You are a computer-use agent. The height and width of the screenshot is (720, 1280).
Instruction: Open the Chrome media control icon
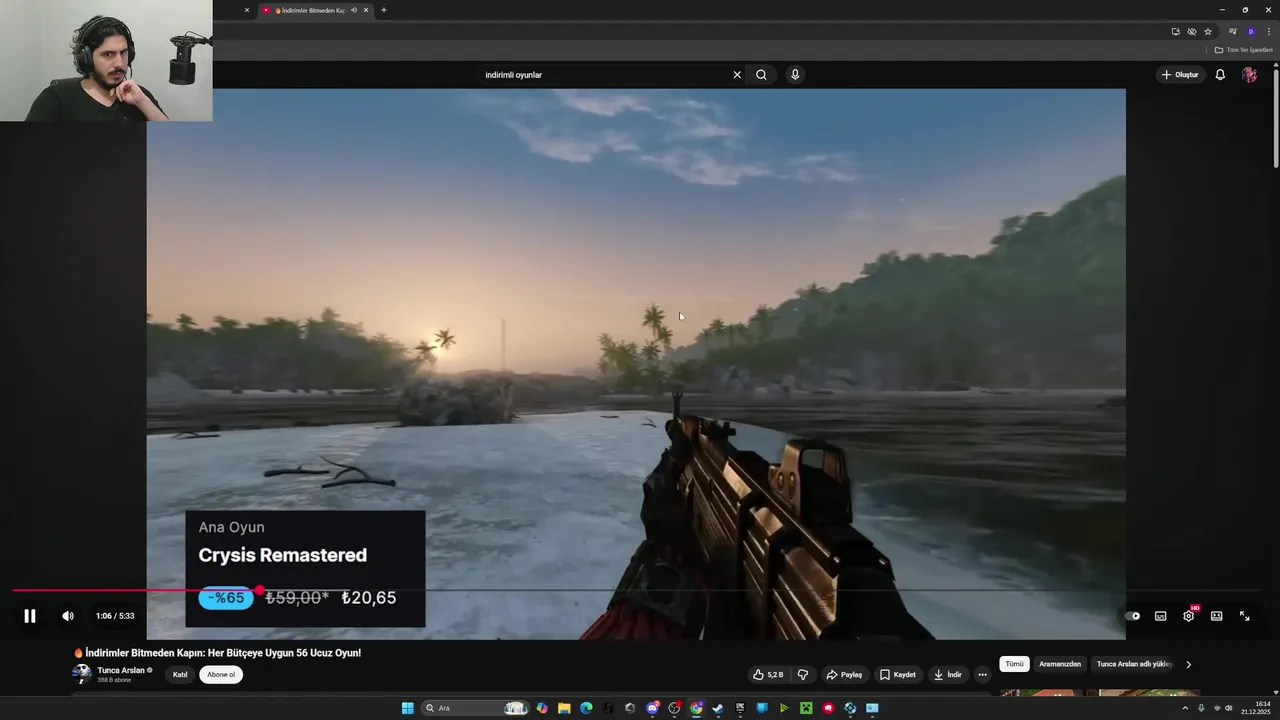(x=1233, y=32)
